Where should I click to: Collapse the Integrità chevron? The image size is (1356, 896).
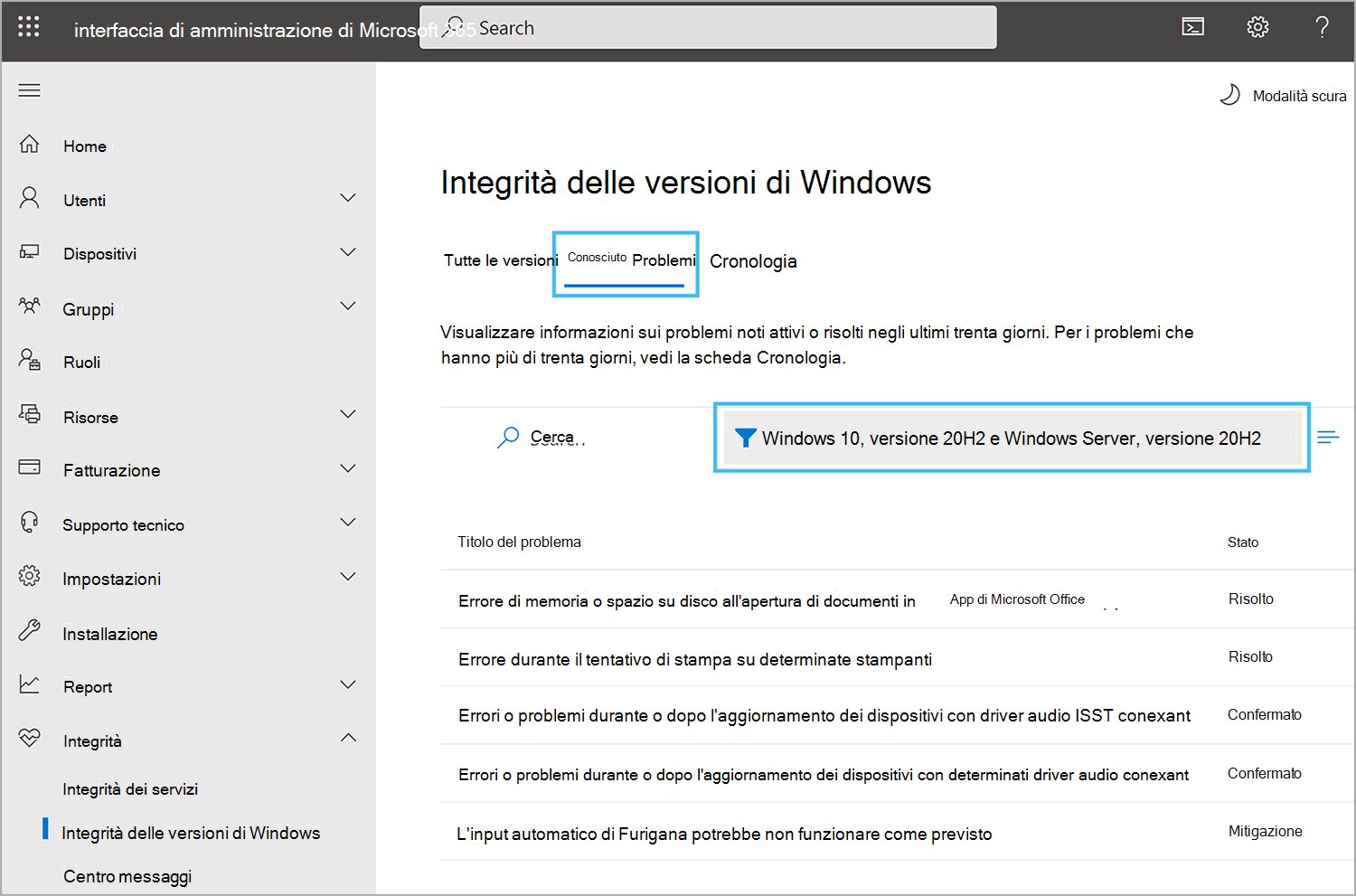tap(348, 738)
